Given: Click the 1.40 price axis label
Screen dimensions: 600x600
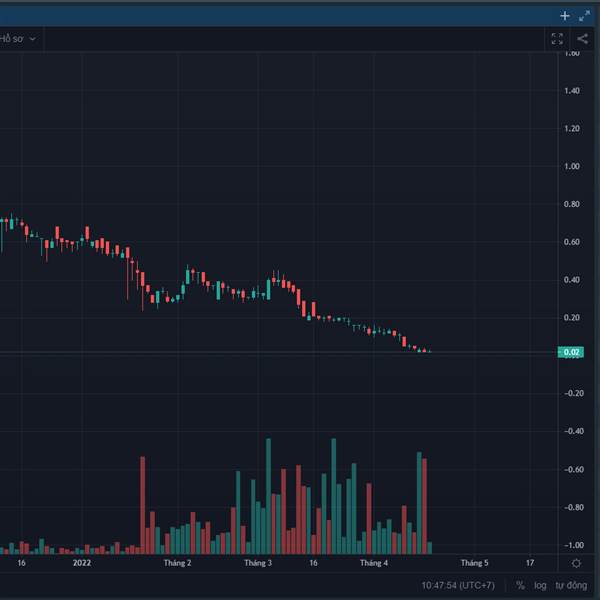Looking at the screenshot, I should [x=572, y=91].
